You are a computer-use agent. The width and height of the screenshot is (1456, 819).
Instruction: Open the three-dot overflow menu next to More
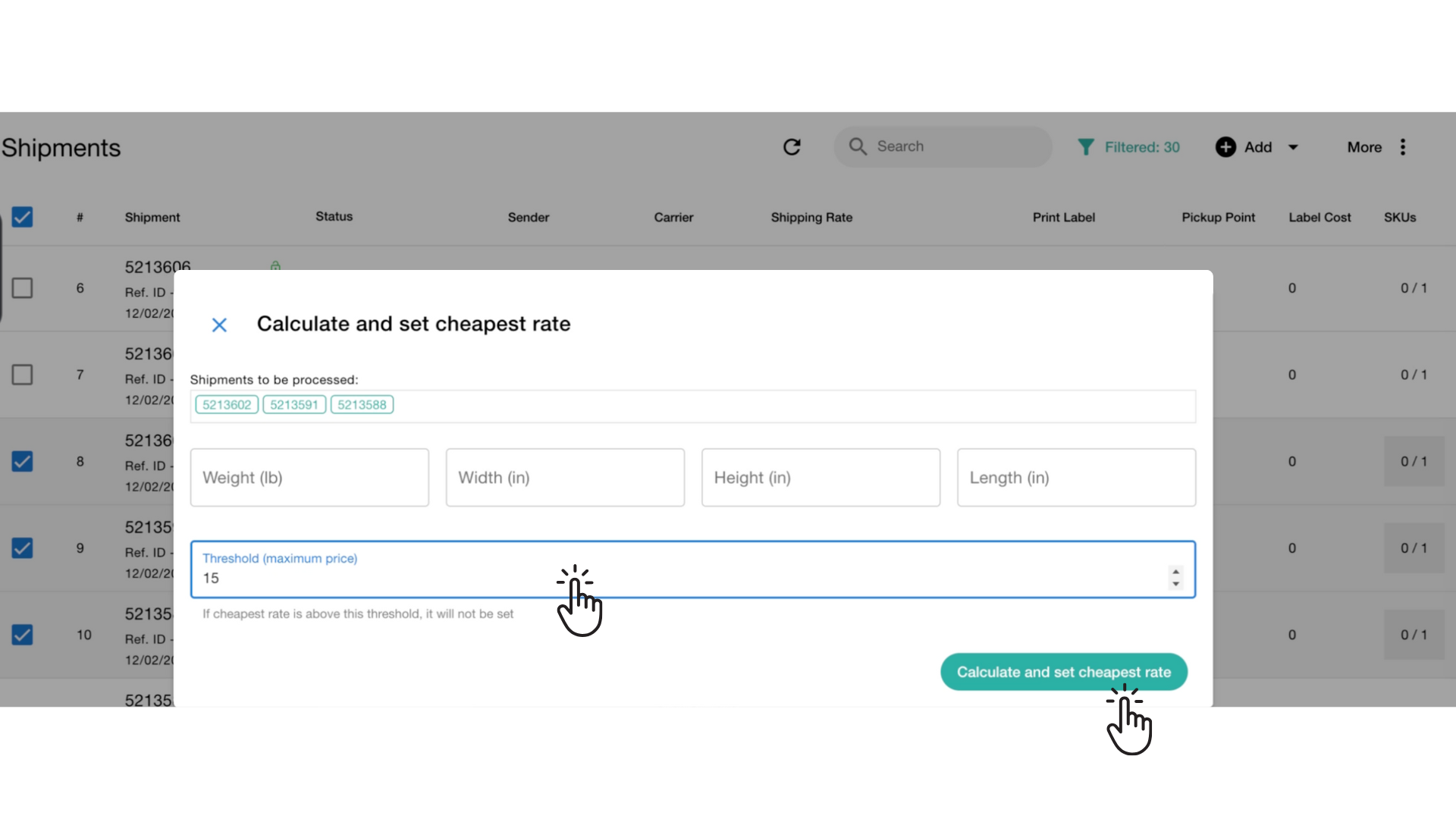click(x=1404, y=146)
